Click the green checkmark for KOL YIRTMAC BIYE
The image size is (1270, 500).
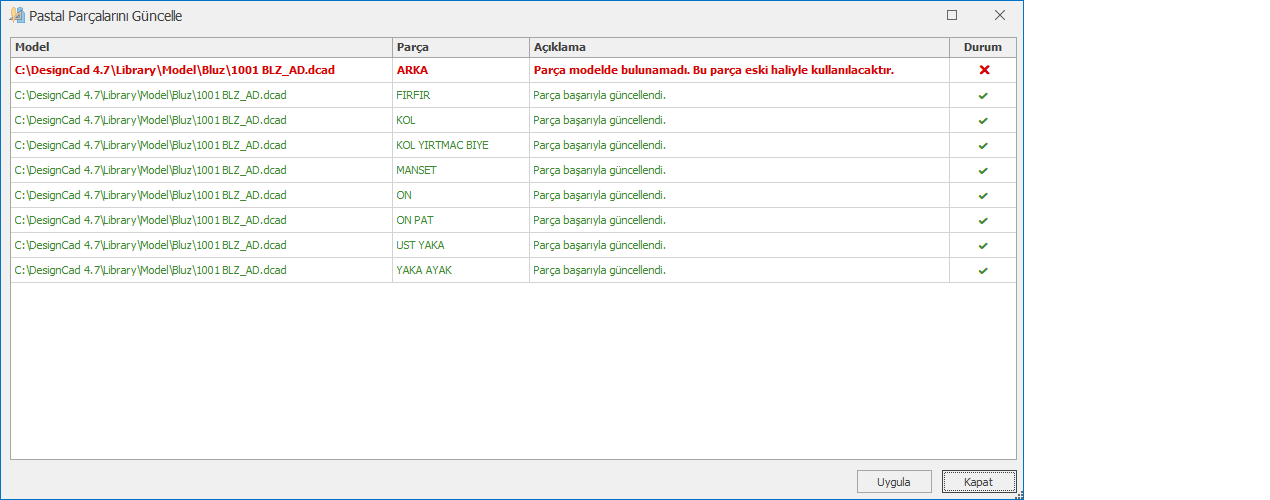[x=983, y=146]
